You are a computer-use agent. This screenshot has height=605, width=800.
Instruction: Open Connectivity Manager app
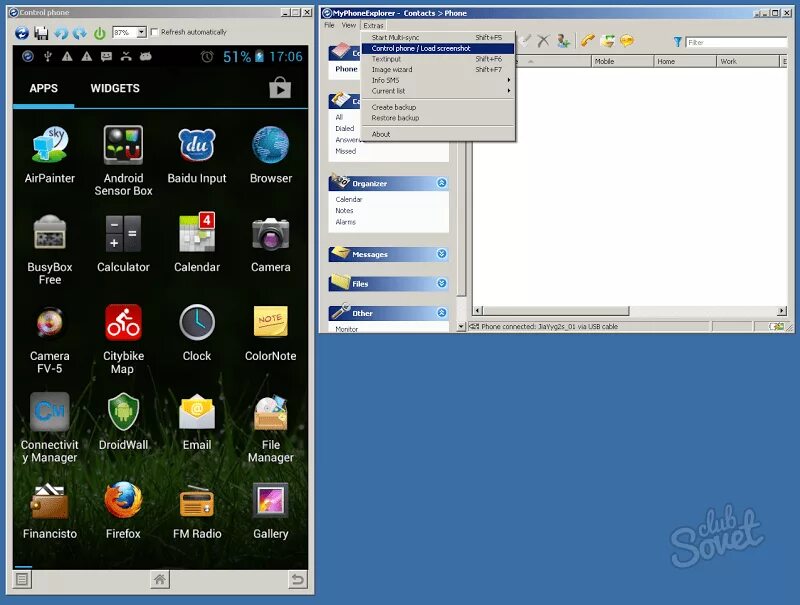click(49, 427)
